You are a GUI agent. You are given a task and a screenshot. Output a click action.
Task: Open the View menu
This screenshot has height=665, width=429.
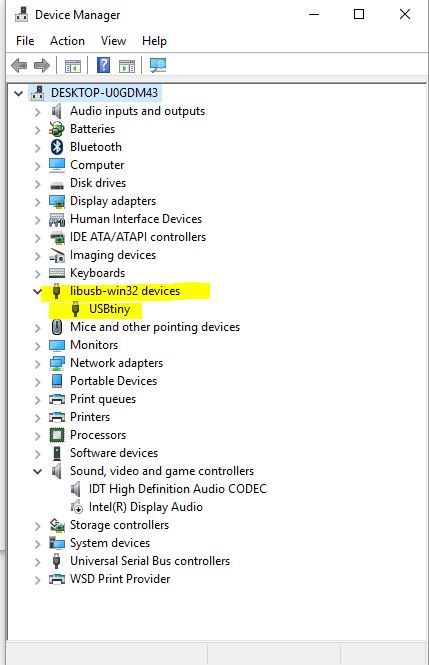pyautogui.click(x=113, y=41)
